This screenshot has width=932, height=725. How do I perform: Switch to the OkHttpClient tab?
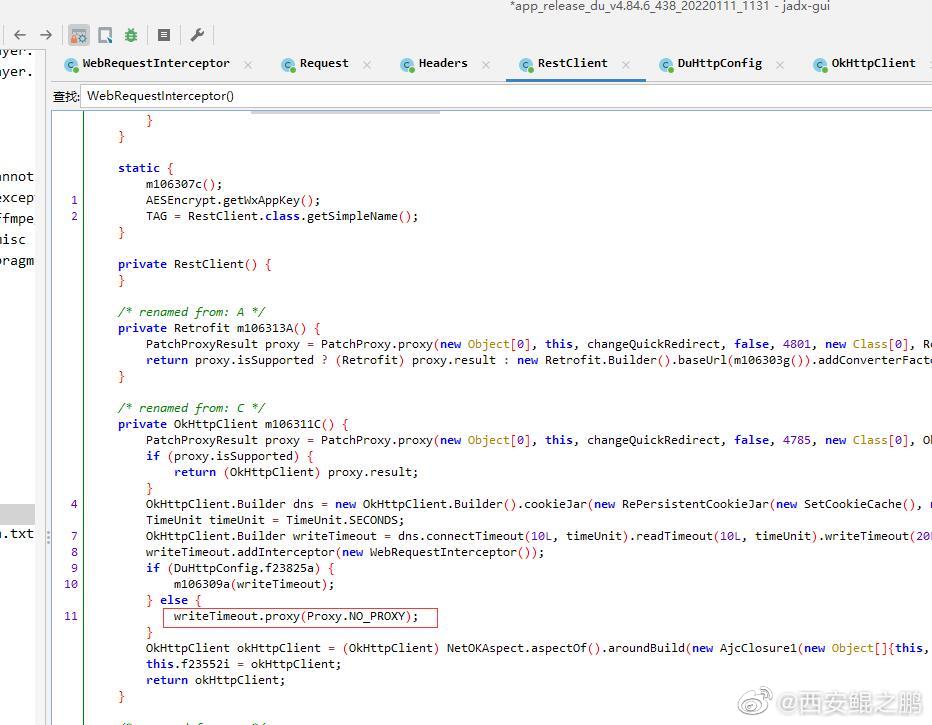pos(873,63)
